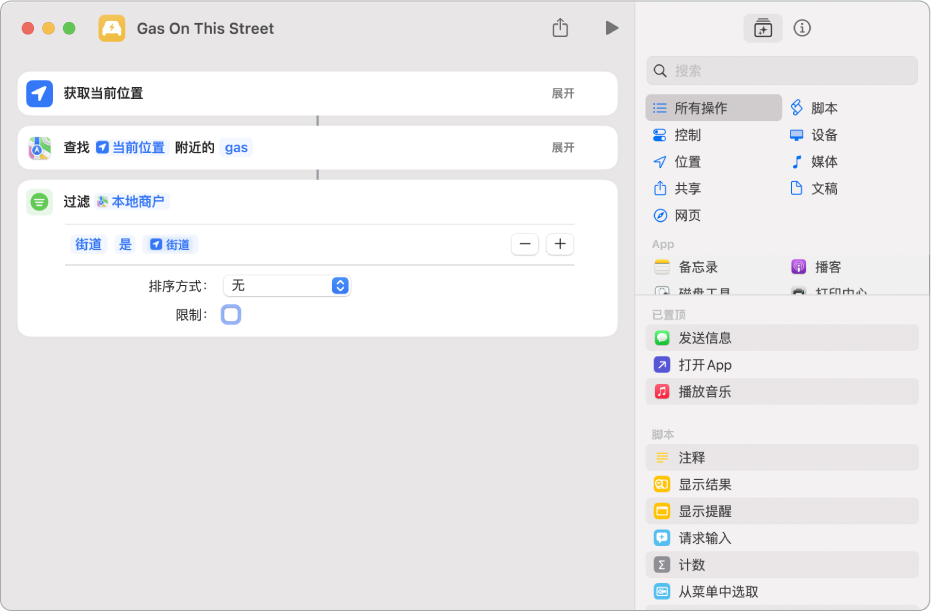Image resolution: width=931 pixels, height=612 pixels.
Task: Open the 设备 category
Action: pyautogui.click(x=815, y=135)
